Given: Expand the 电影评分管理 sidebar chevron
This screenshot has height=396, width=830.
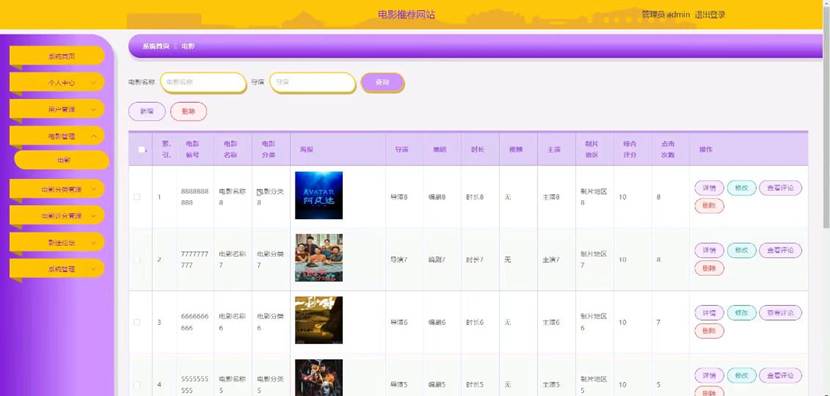Looking at the screenshot, I should 93,215.
